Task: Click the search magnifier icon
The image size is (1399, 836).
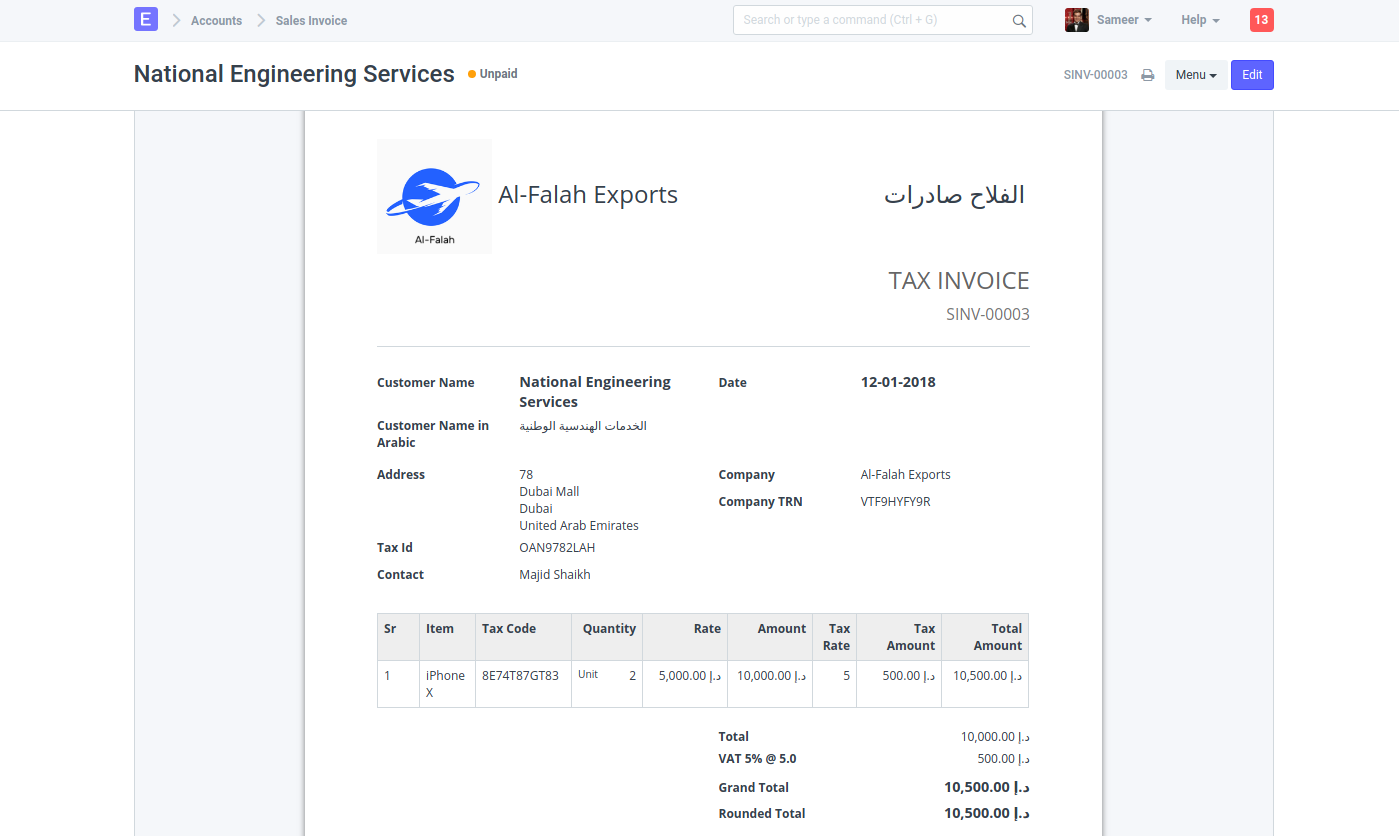Action: pos(1019,20)
